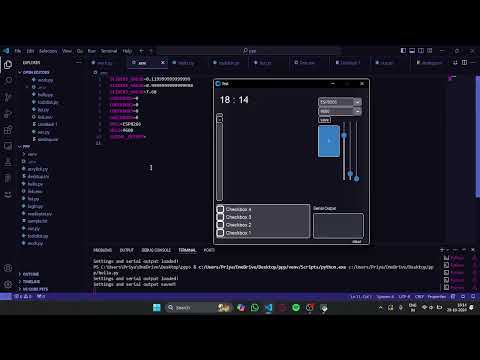
Task: Open Copilot icon in the taskbar
Action: click(241, 307)
